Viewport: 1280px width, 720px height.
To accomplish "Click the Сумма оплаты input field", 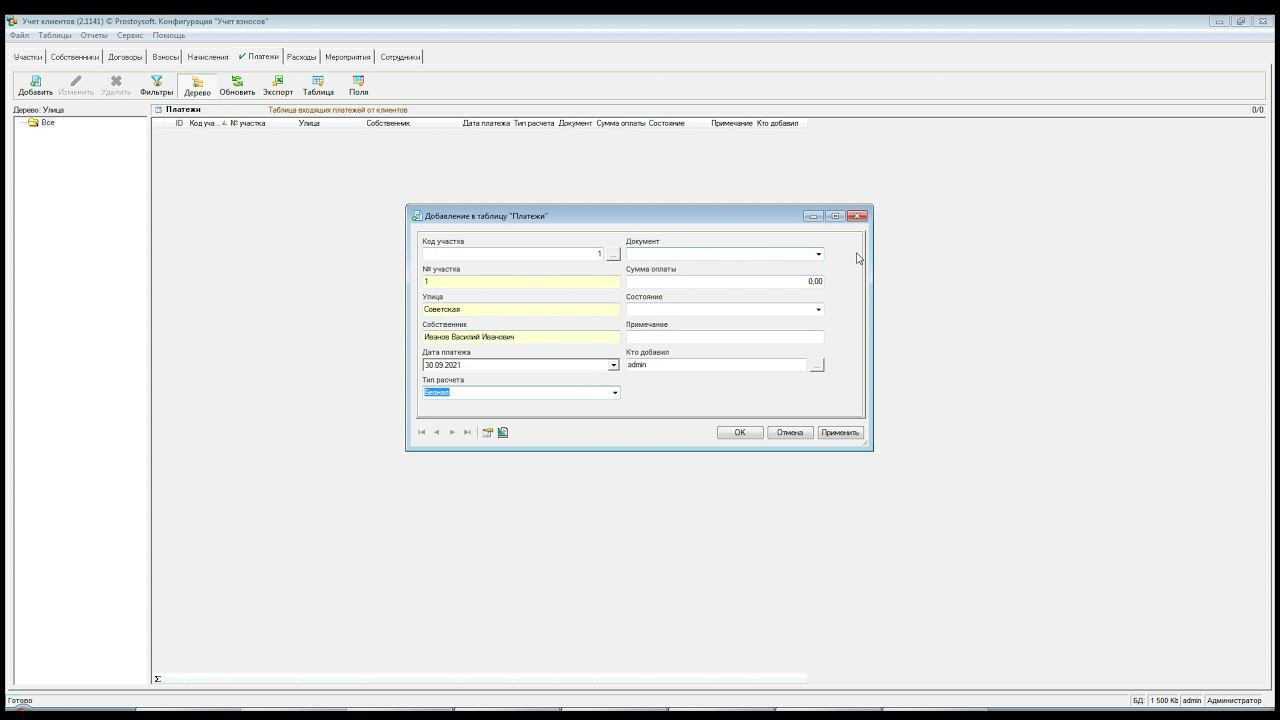I will 725,282.
